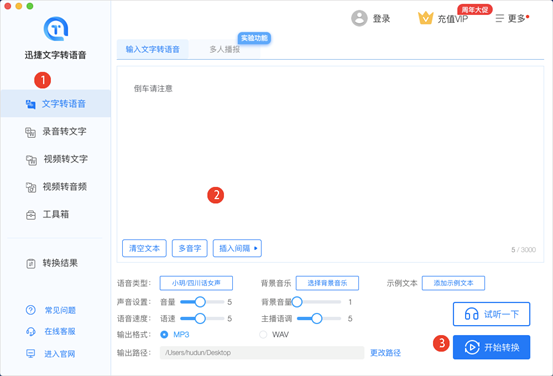Open the 视频转文字 sidebar item
This screenshot has width=553, height=376.
tap(56, 159)
